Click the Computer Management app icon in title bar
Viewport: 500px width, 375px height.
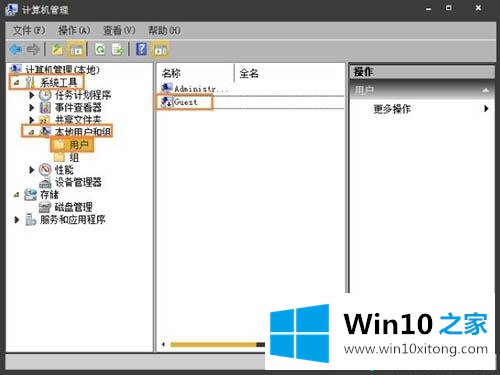coord(11,9)
